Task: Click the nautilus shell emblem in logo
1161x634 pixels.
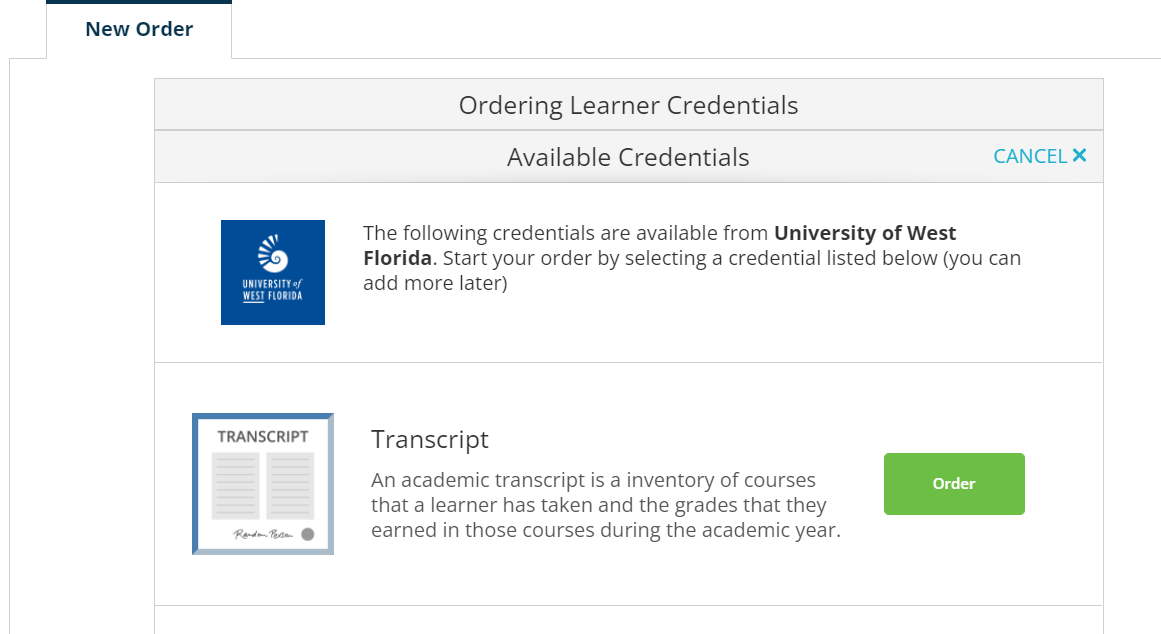Action: coord(273,253)
